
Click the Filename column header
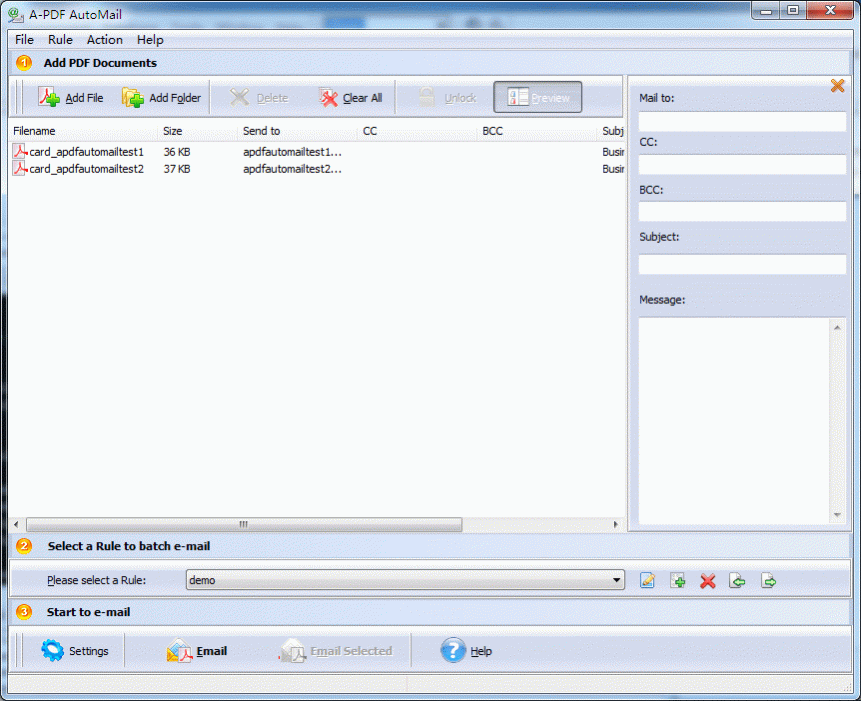(x=84, y=131)
